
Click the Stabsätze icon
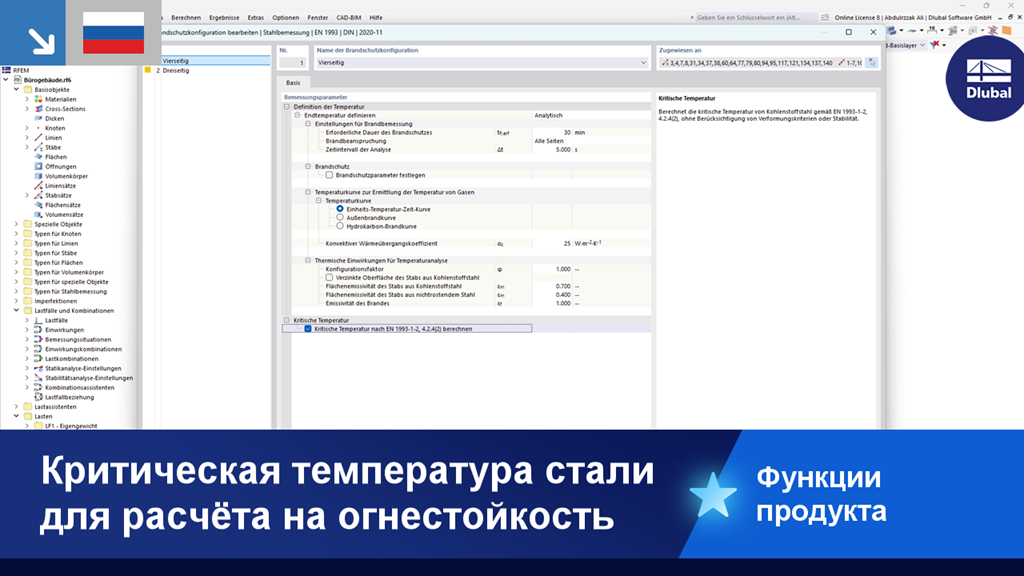(x=39, y=195)
